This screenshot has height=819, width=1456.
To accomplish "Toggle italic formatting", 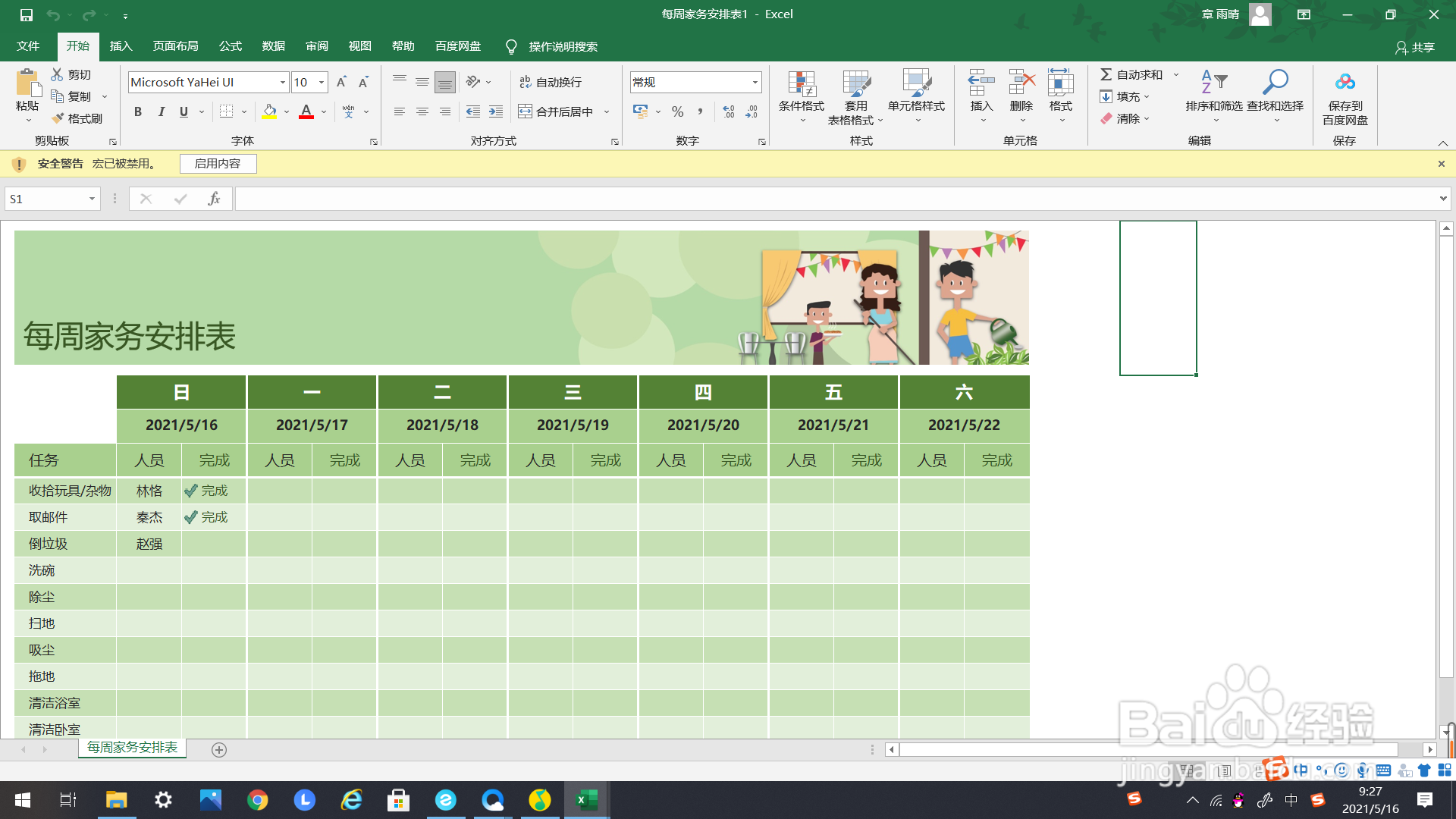I will 161,111.
